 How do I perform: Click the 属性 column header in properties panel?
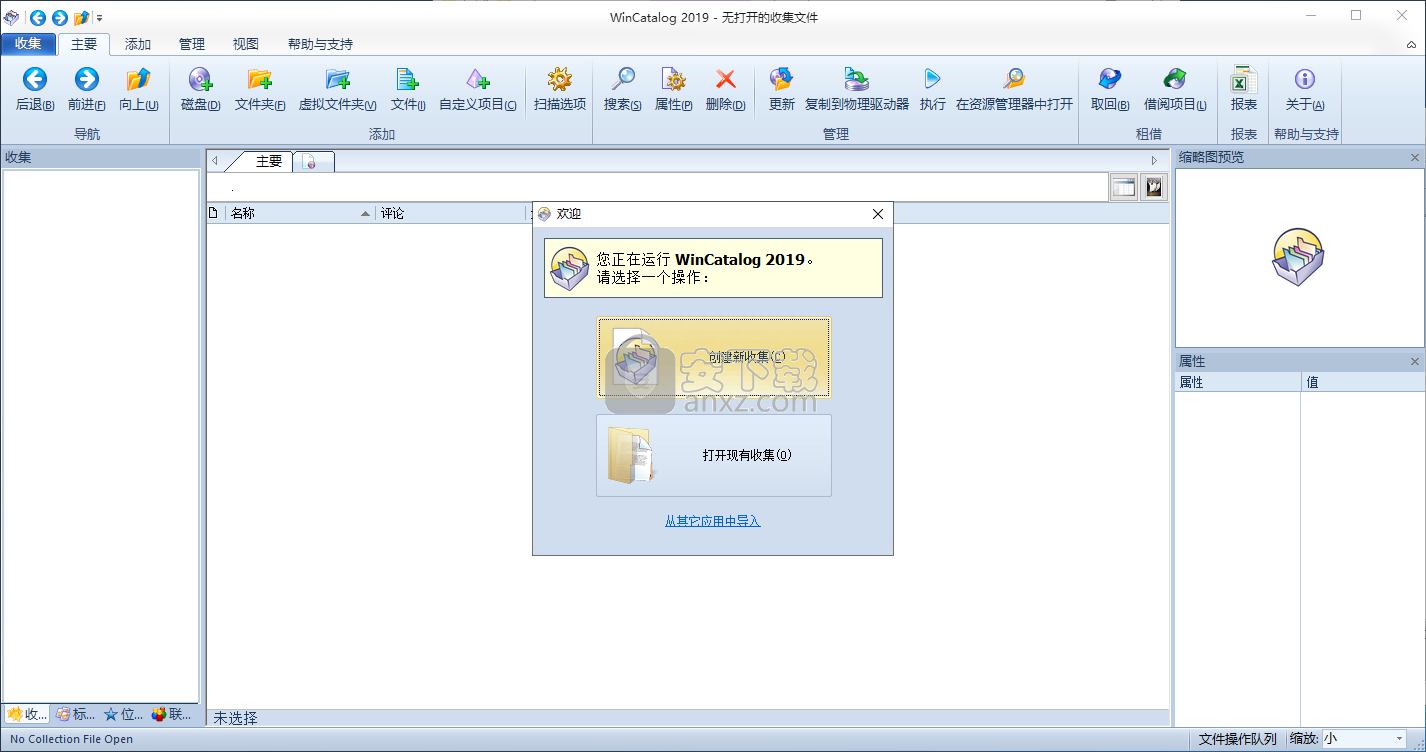1238,382
